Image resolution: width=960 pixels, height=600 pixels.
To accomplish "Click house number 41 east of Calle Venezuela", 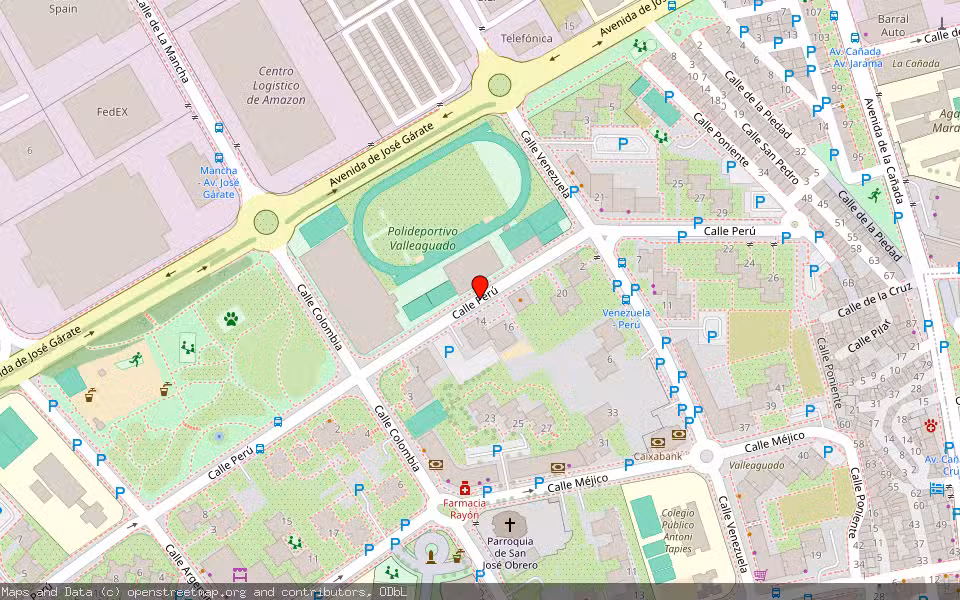I will click(779, 388).
